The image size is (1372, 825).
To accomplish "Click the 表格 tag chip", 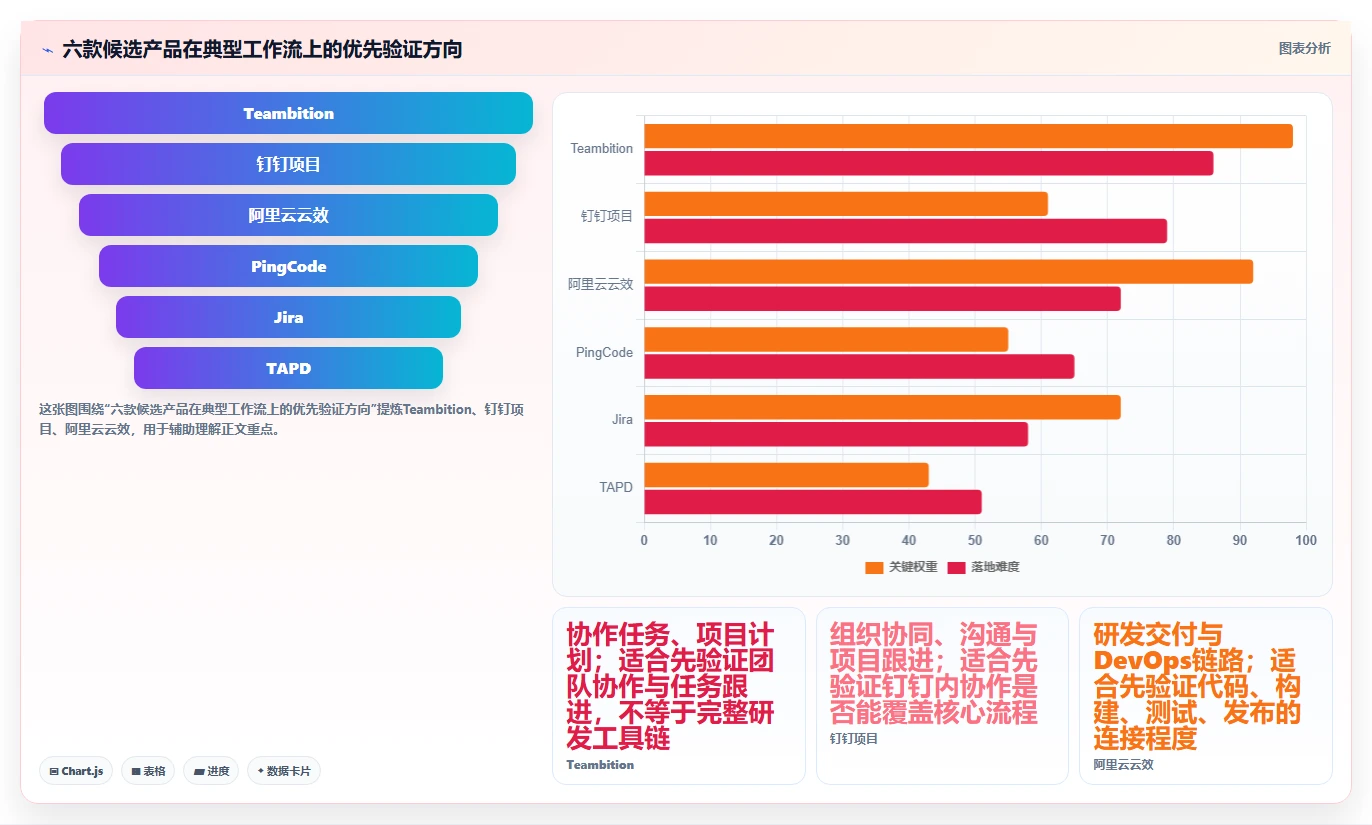I will click(148, 771).
